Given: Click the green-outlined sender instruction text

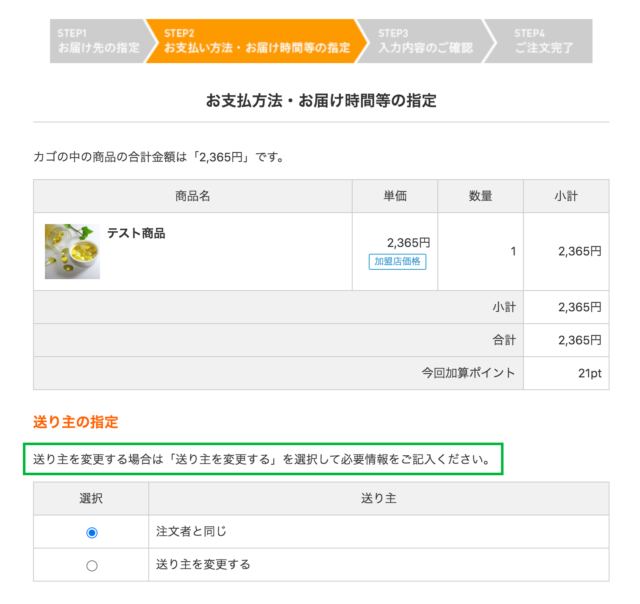Looking at the screenshot, I should [x=262, y=461].
